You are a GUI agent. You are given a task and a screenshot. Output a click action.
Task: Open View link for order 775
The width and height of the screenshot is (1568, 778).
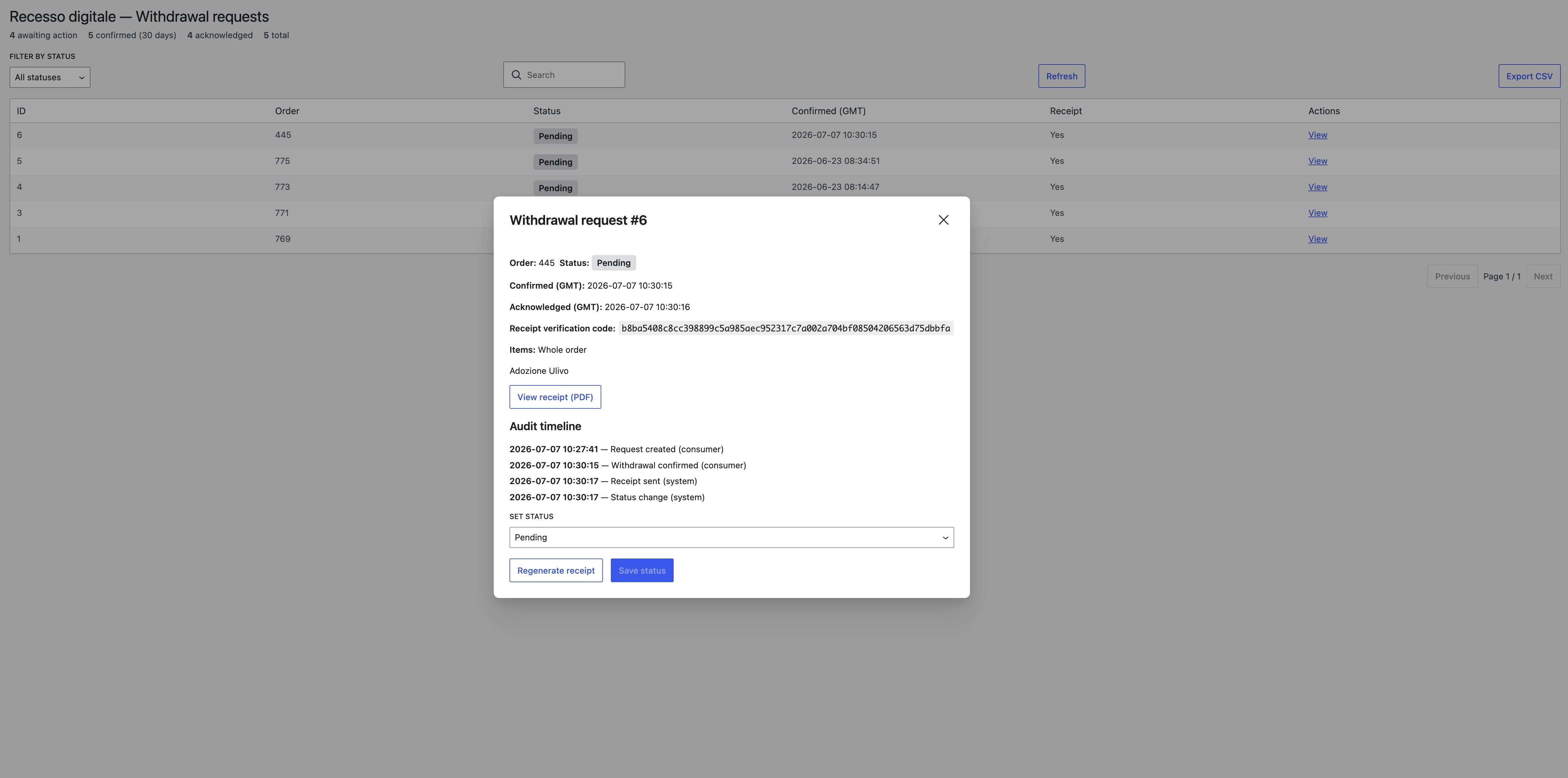point(1318,161)
